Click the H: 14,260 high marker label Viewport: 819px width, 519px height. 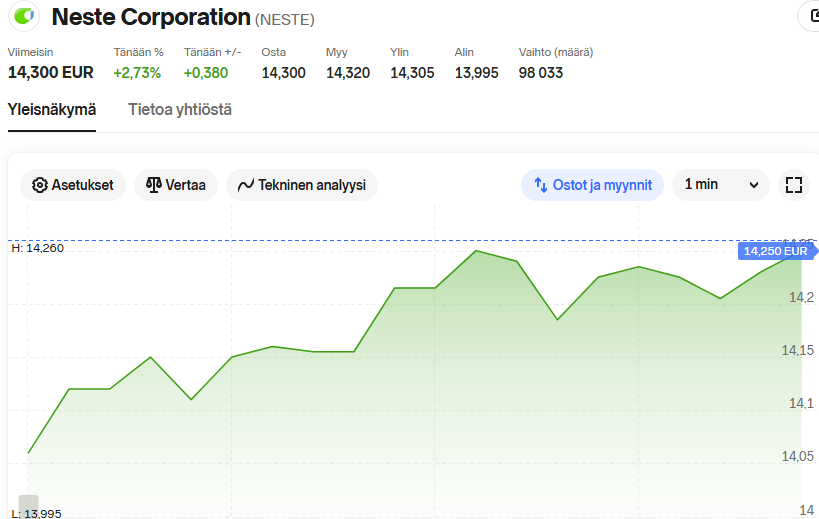point(37,248)
